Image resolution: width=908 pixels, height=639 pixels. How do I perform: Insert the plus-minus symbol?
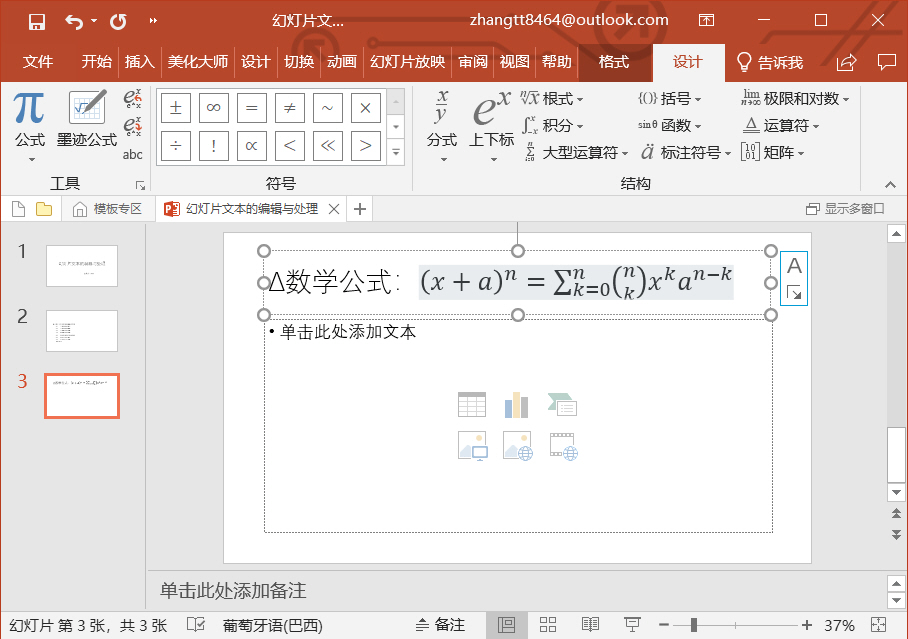pos(176,108)
